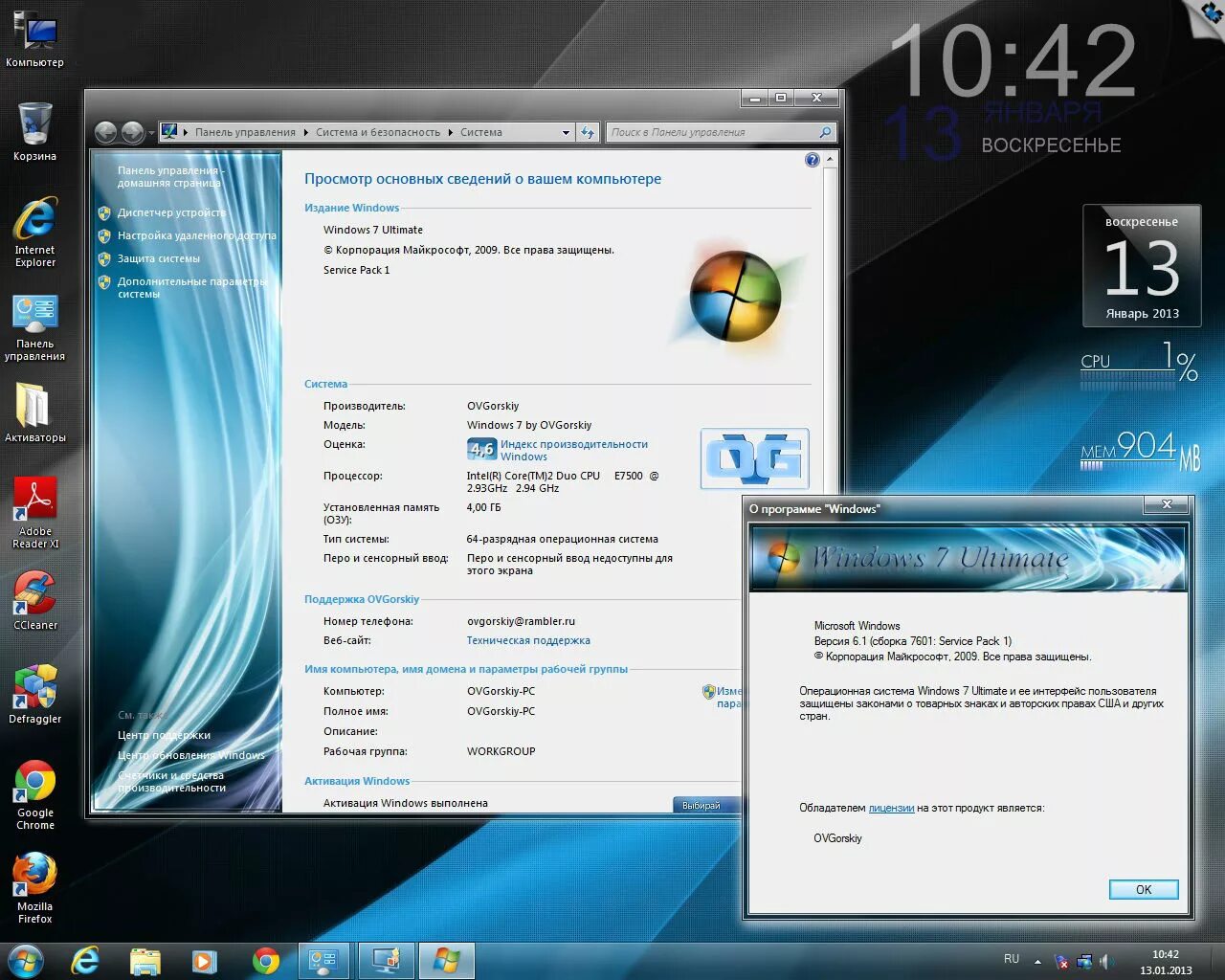Open Windows Explorer in the taskbar

click(x=145, y=960)
